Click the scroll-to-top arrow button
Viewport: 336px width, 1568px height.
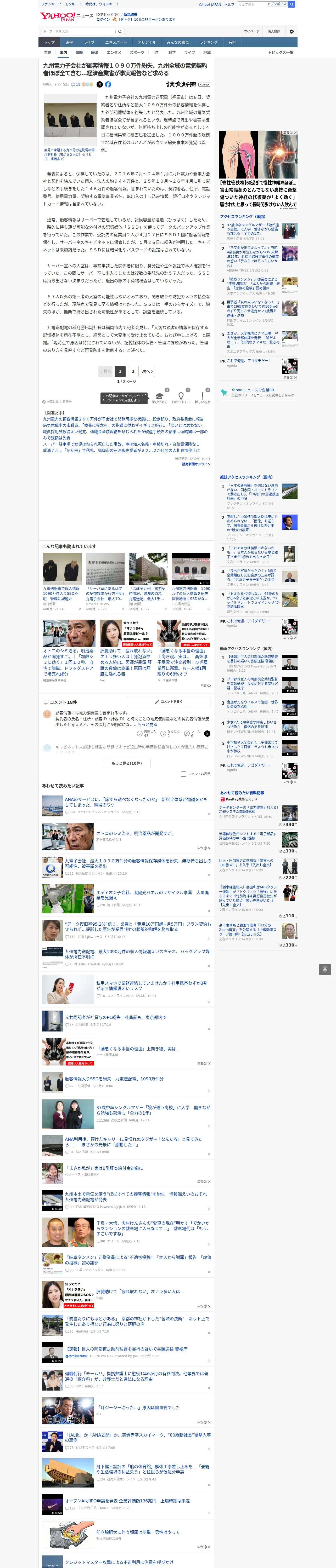325,970
